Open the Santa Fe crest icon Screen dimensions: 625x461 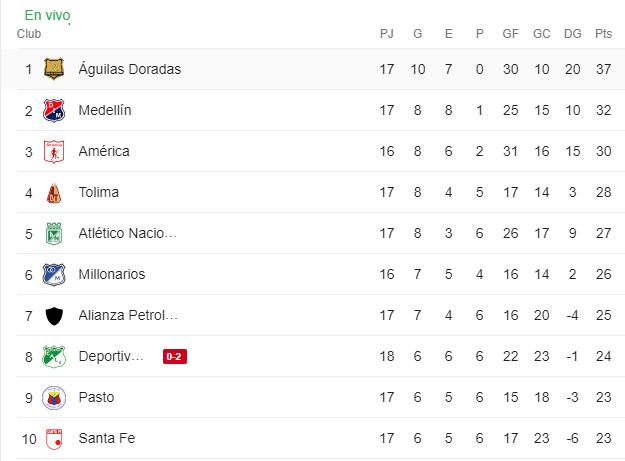pos(54,439)
